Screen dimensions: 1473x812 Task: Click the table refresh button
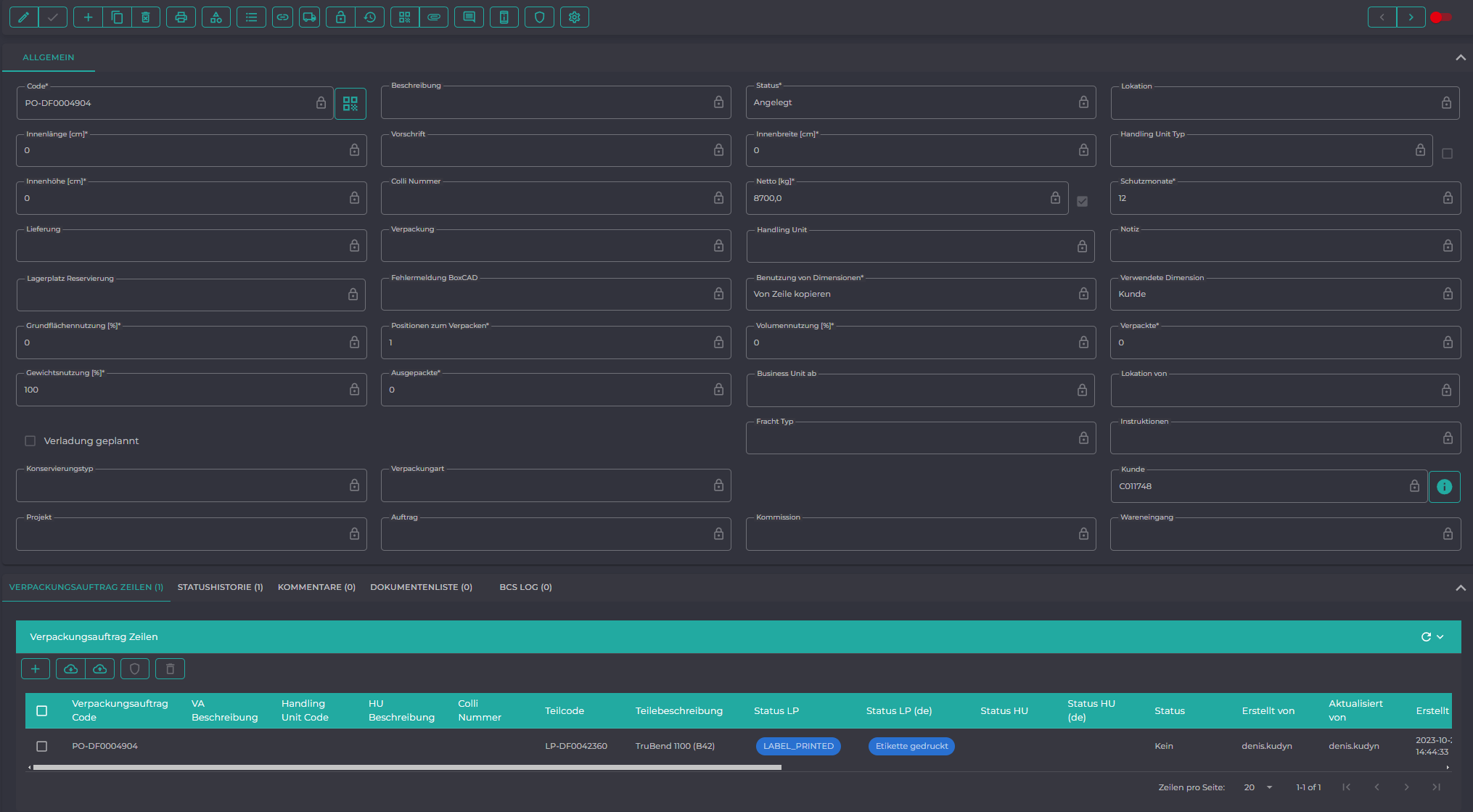tap(1426, 637)
